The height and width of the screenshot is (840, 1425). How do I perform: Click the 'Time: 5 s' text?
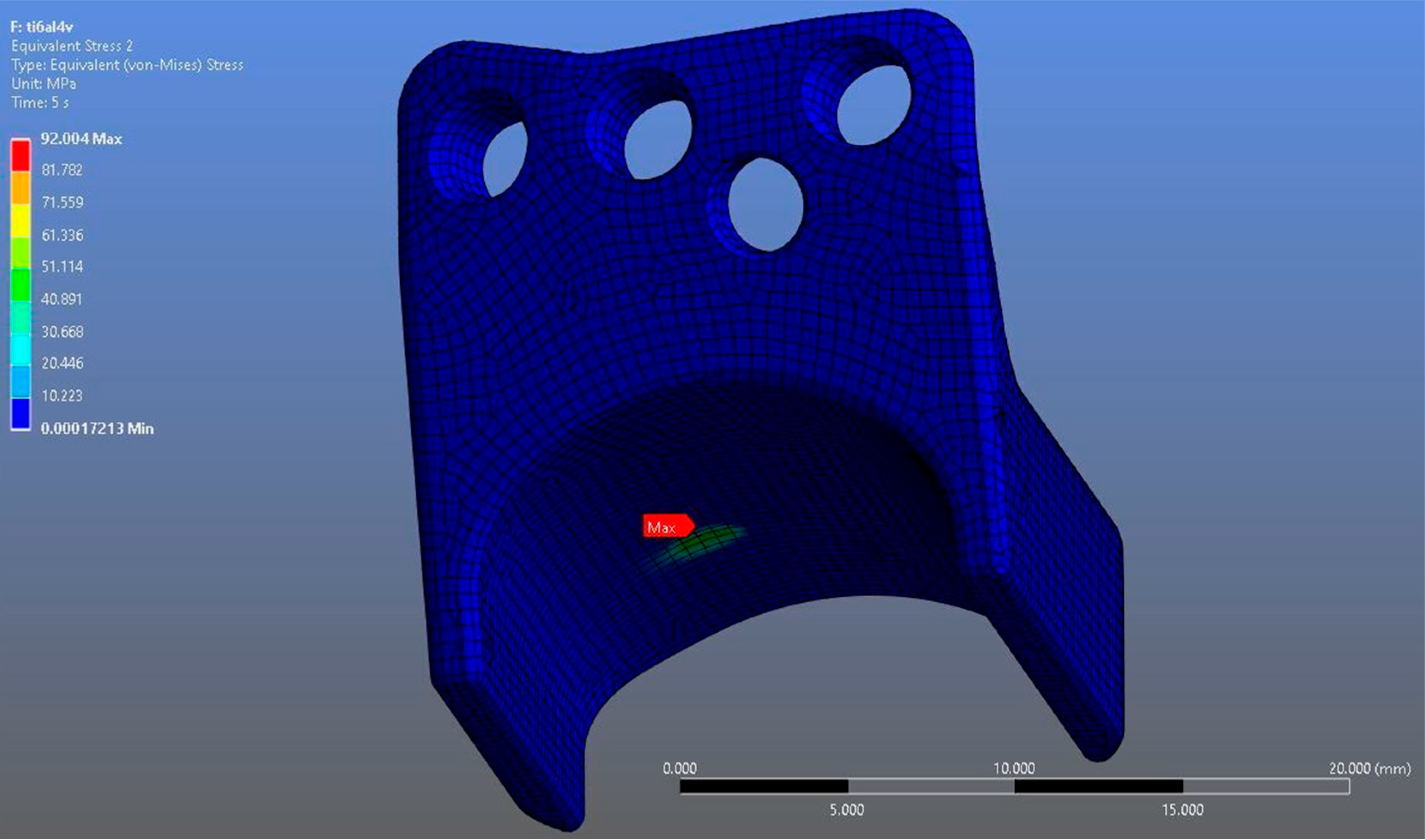[x=39, y=103]
